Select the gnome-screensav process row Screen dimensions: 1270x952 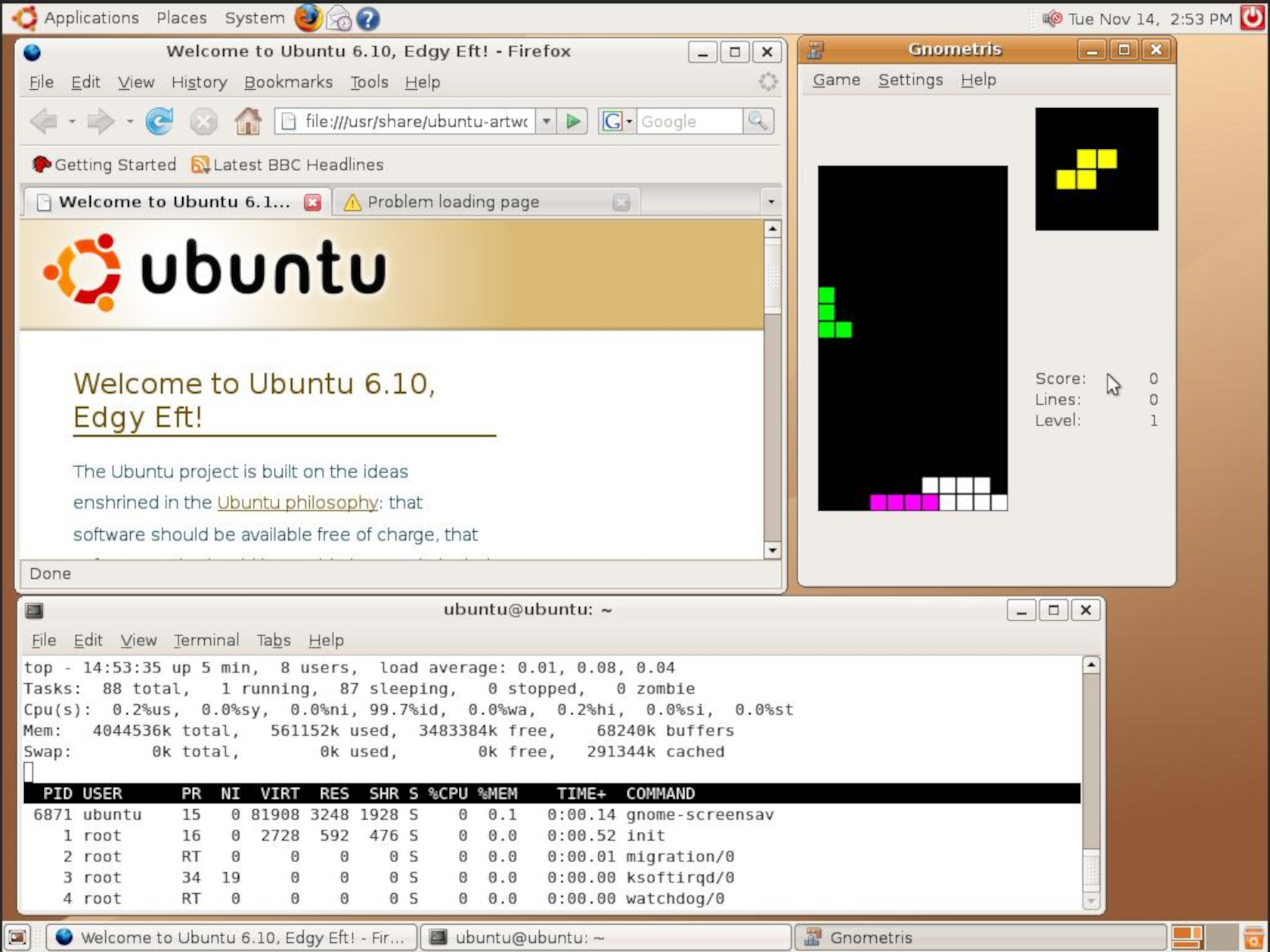click(552, 814)
